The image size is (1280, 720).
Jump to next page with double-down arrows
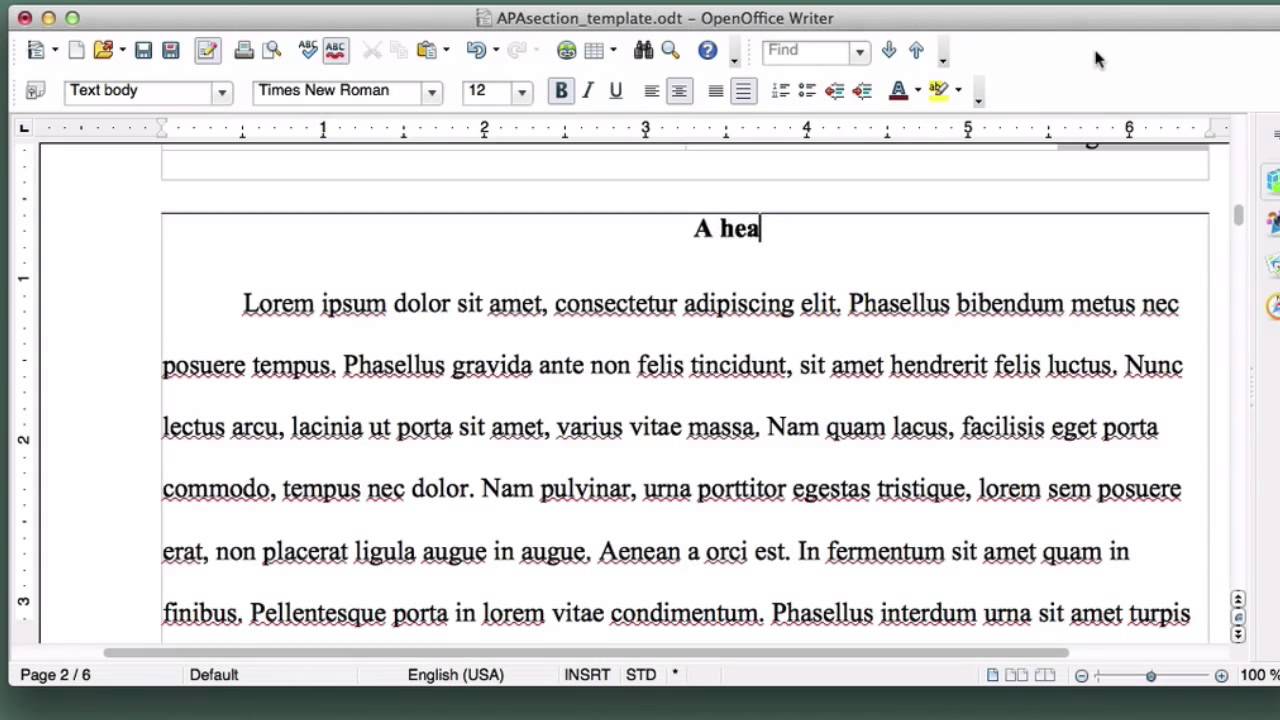(x=1238, y=634)
